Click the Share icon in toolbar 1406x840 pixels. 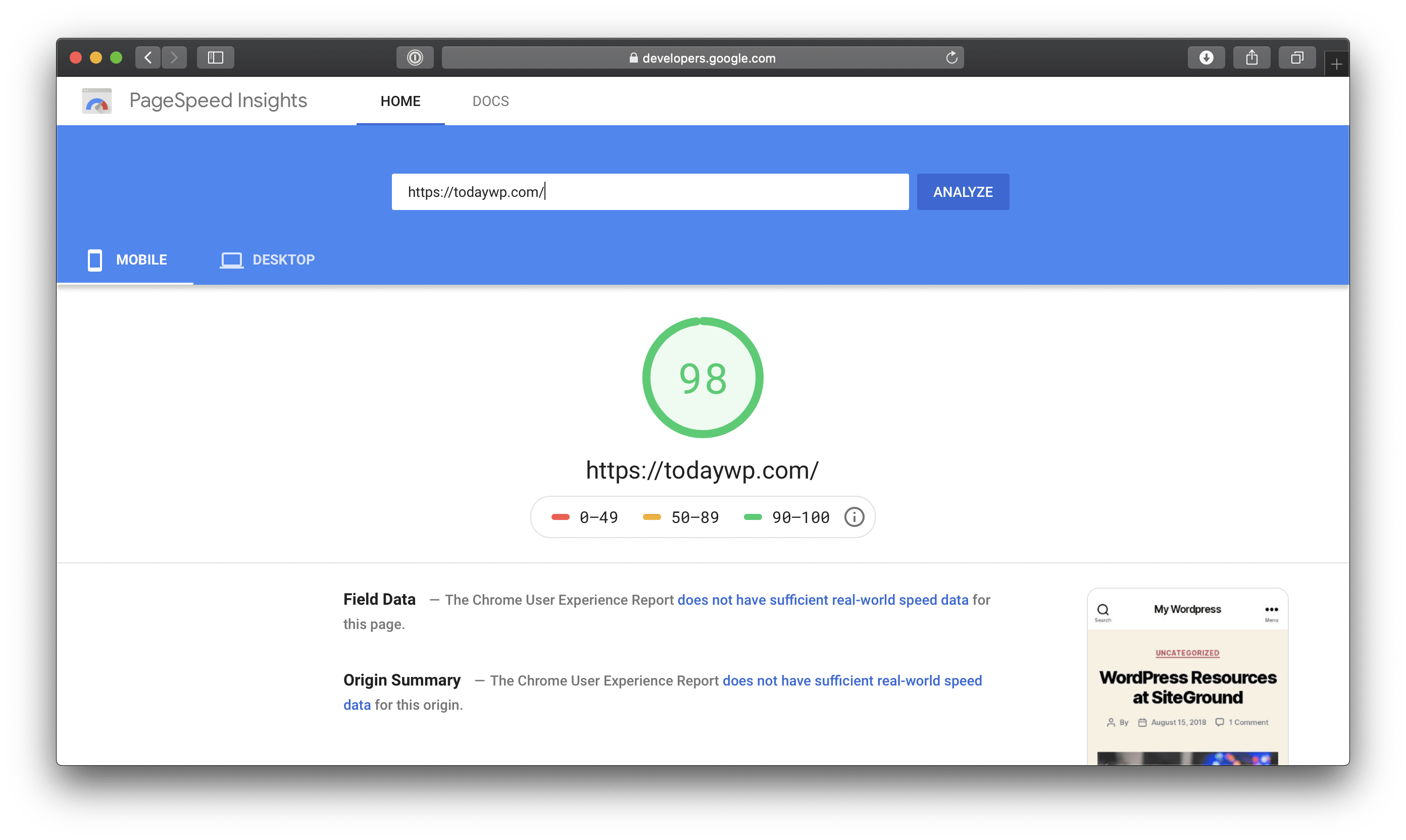point(1251,58)
